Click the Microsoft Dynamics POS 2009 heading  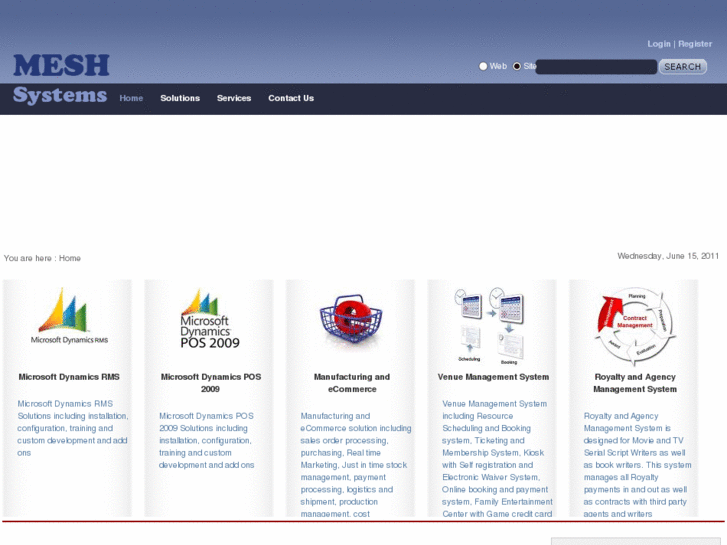[210, 383]
